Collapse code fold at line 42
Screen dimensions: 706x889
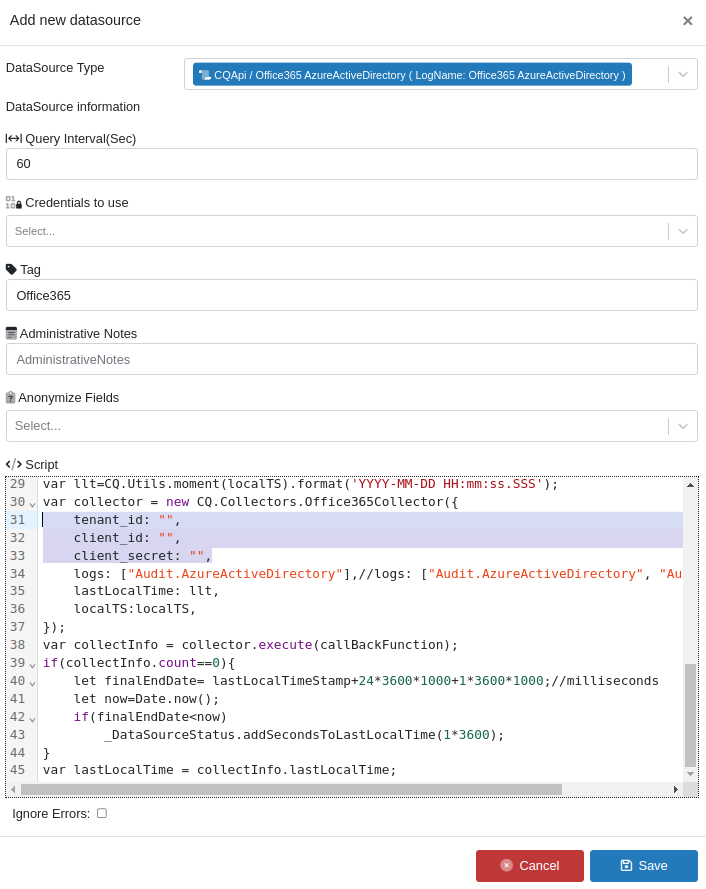coord(32,719)
